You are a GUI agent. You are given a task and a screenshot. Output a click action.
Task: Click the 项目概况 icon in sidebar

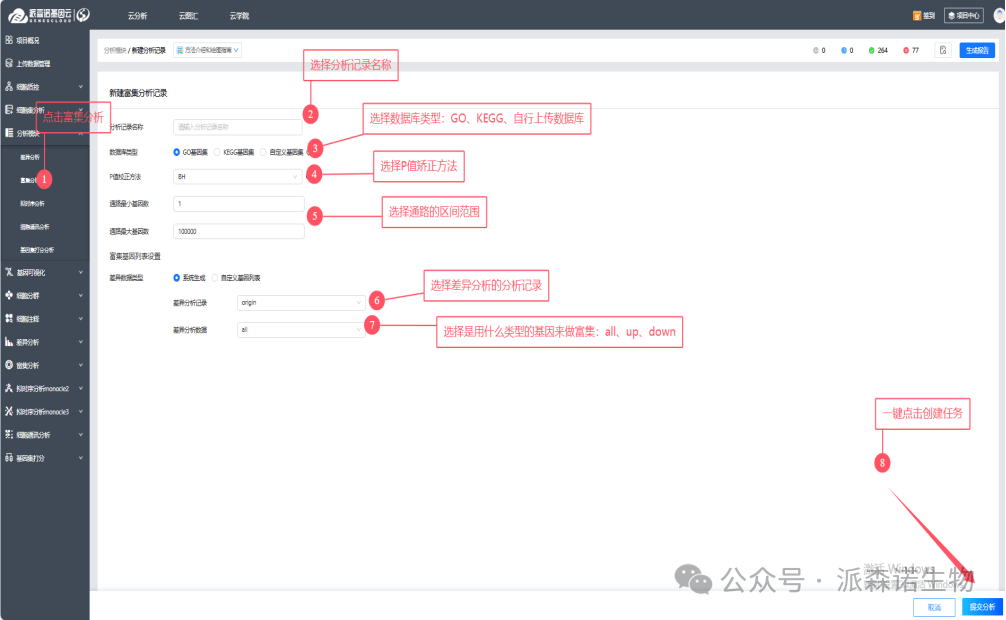pos(9,40)
